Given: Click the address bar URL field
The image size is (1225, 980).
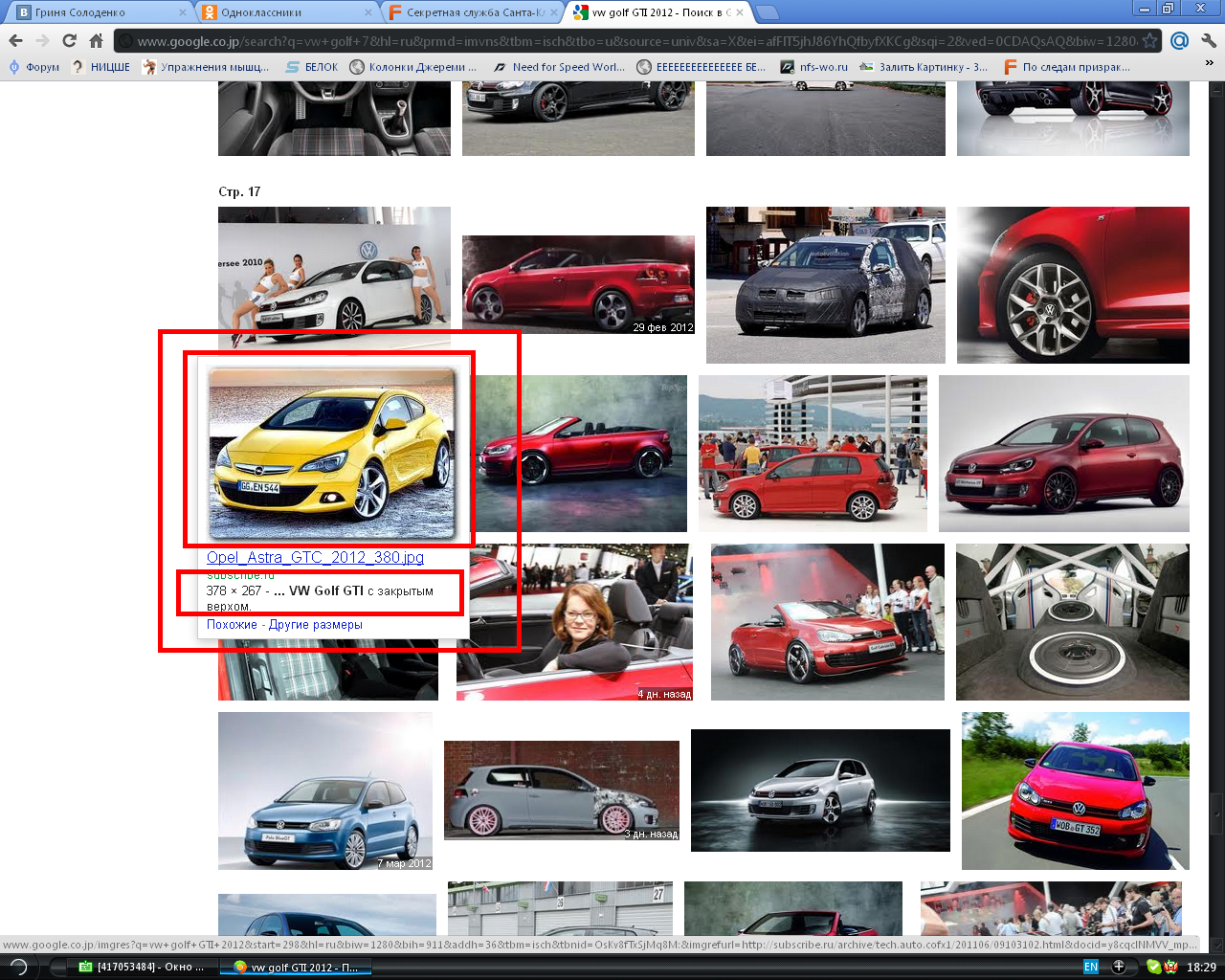Looking at the screenshot, I should [636, 41].
